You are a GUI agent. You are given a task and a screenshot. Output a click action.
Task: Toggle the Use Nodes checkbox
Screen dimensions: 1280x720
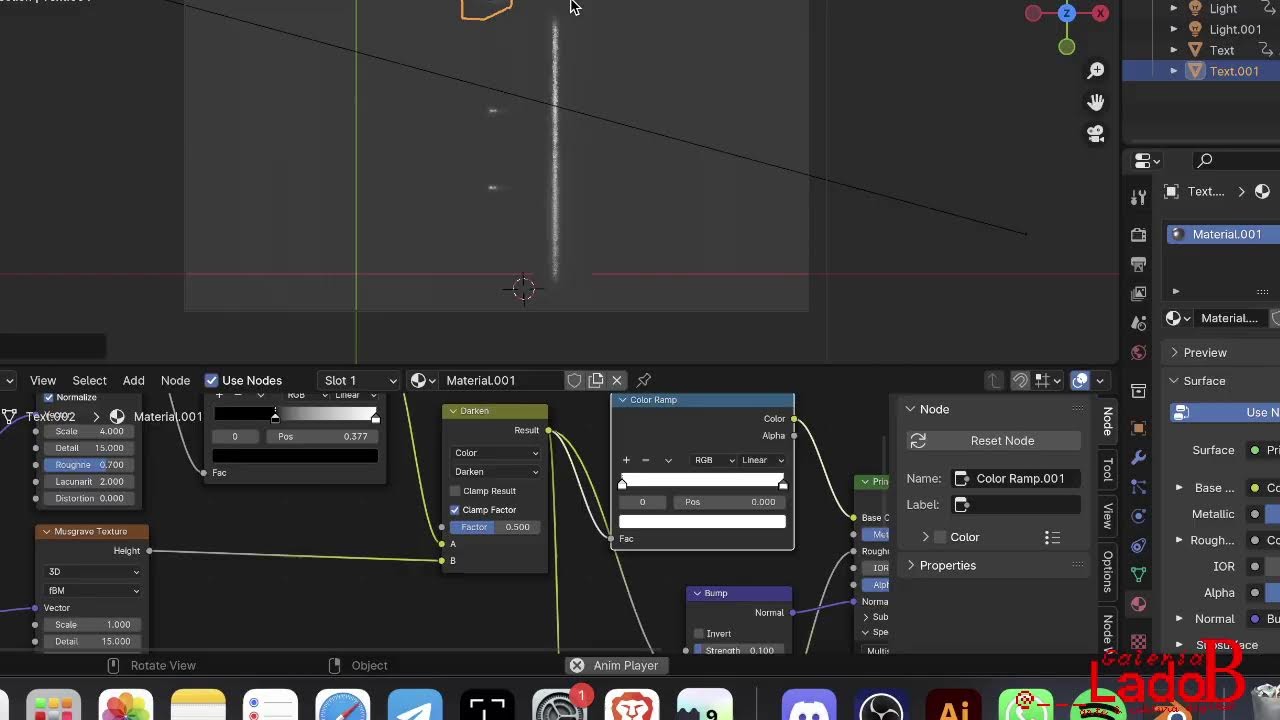pos(211,380)
